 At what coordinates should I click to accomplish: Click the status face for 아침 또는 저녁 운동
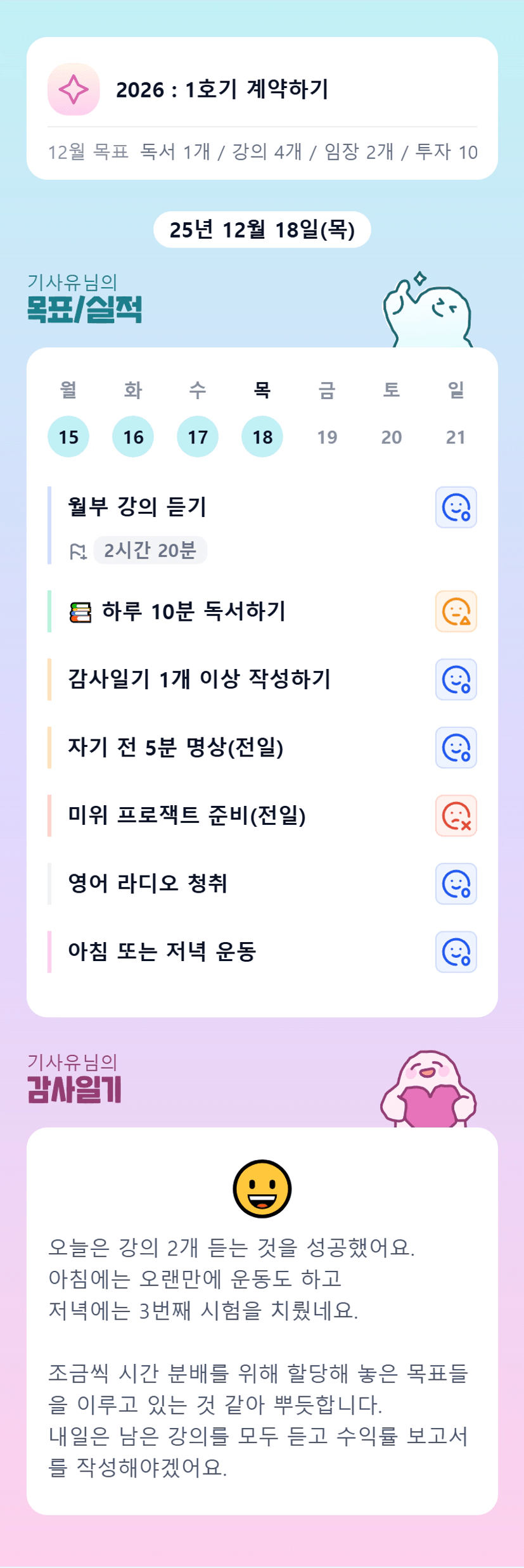click(456, 952)
